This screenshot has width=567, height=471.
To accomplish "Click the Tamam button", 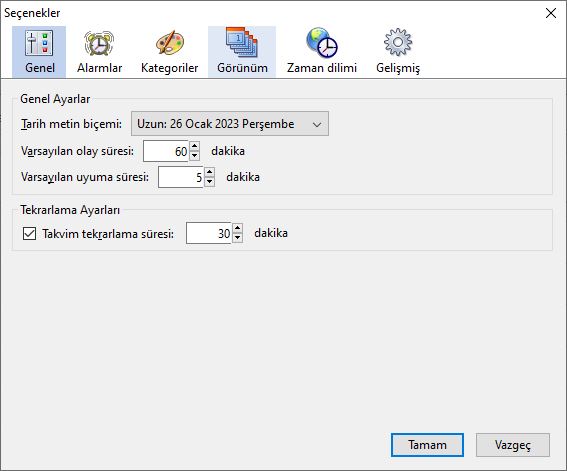I will (427, 445).
